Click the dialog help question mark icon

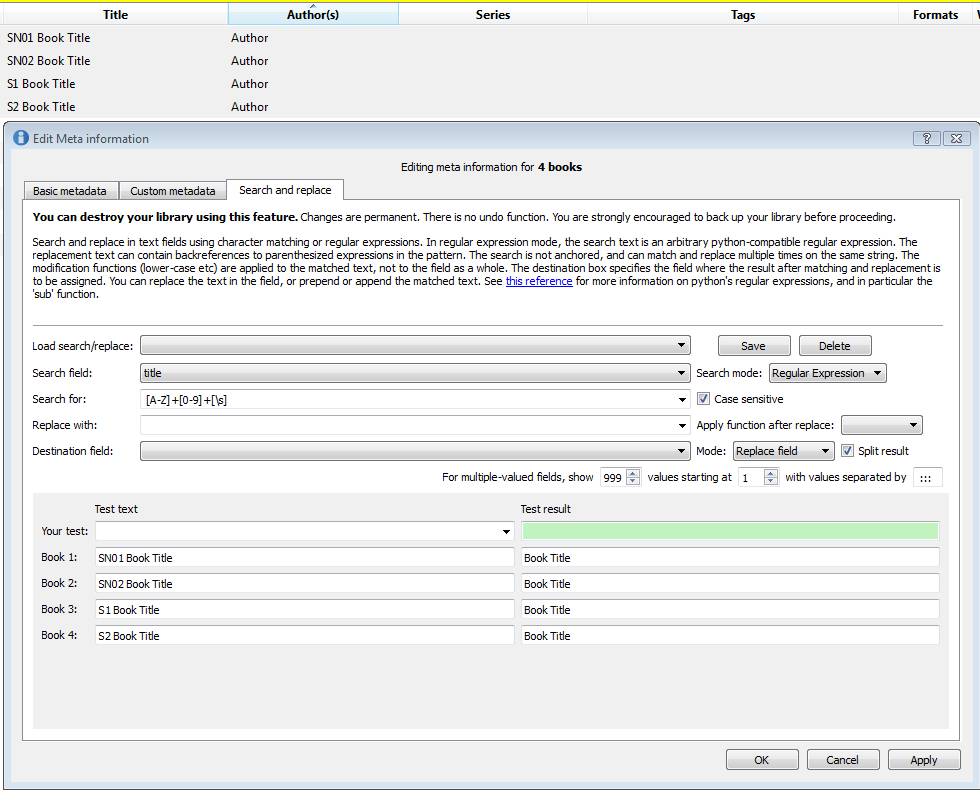[x=926, y=139]
